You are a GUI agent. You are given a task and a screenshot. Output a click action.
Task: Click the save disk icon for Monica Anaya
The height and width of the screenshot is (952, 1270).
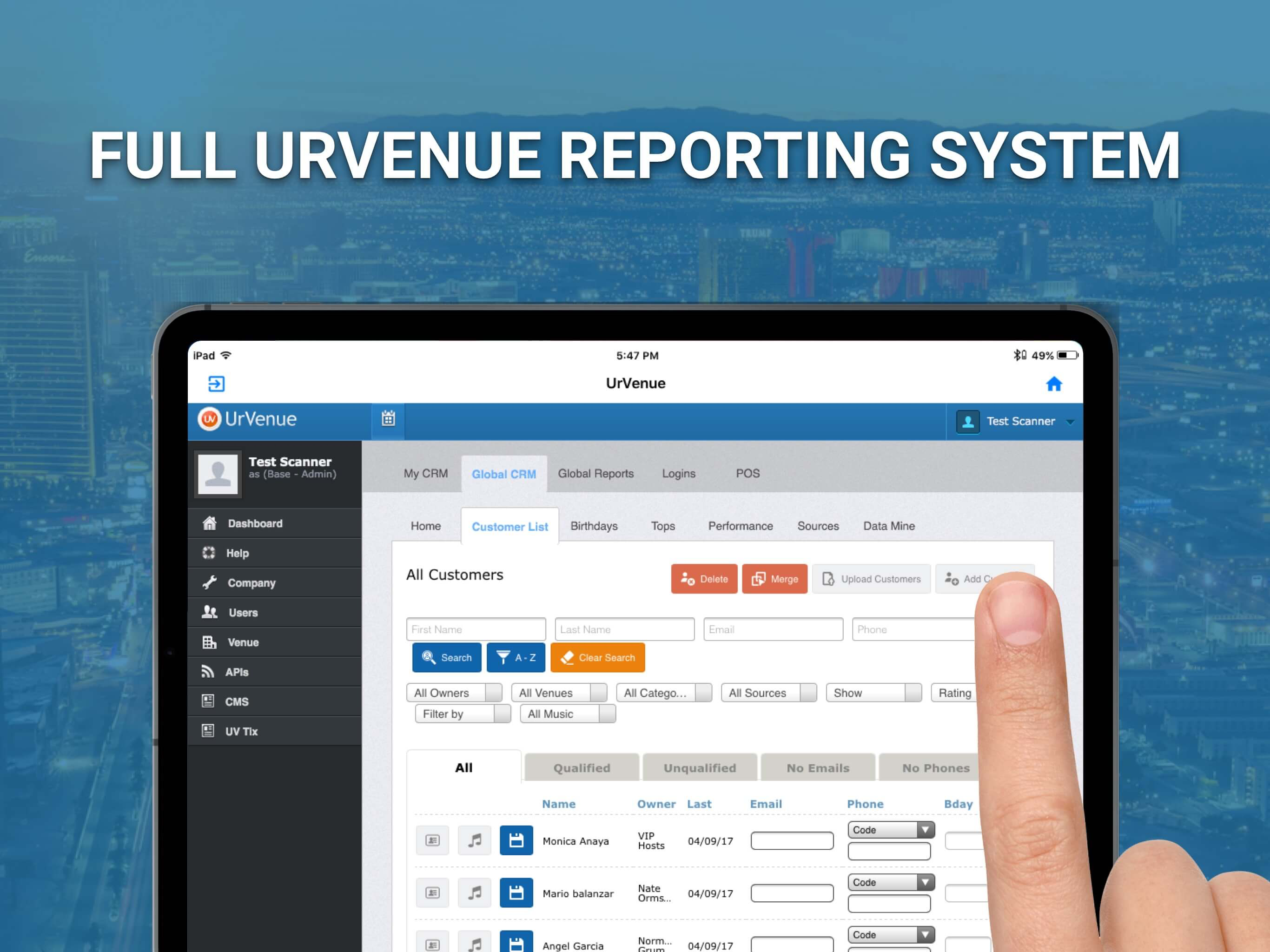tap(516, 840)
